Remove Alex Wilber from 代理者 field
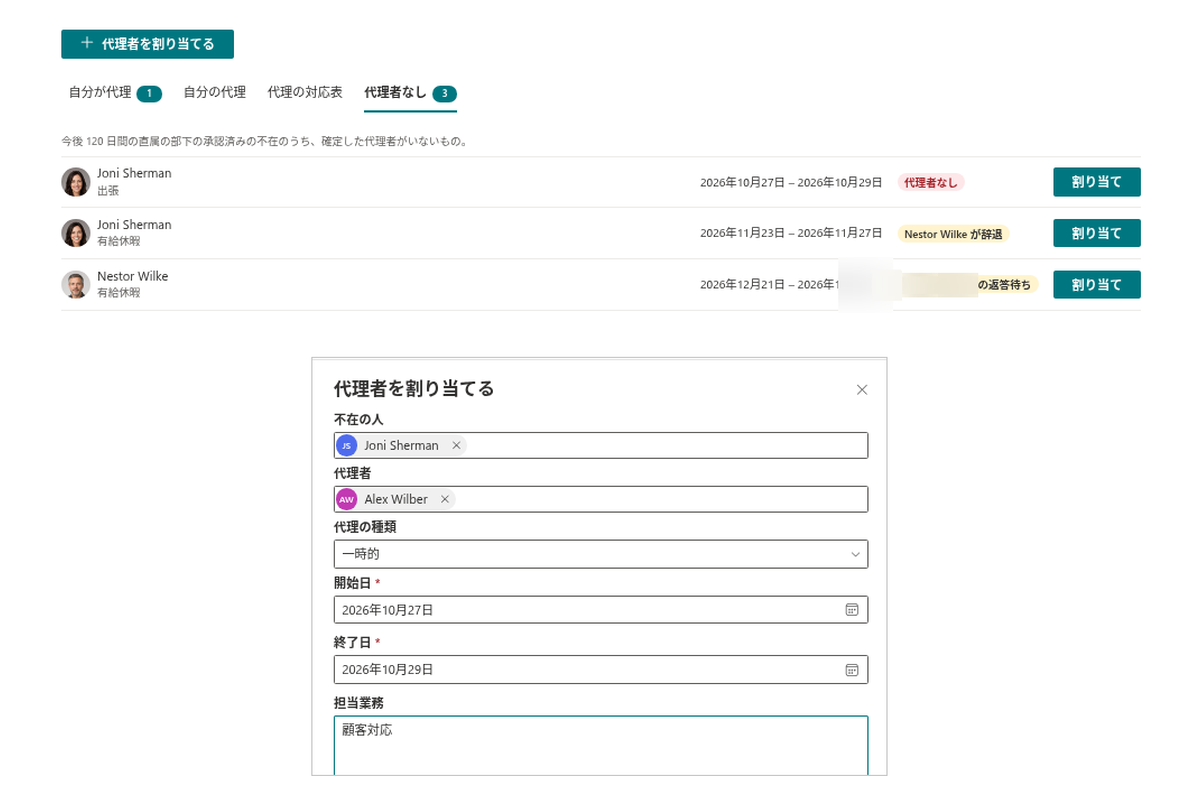Image resolution: width=1200 pixels, height=800 pixels. [x=445, y=499]
